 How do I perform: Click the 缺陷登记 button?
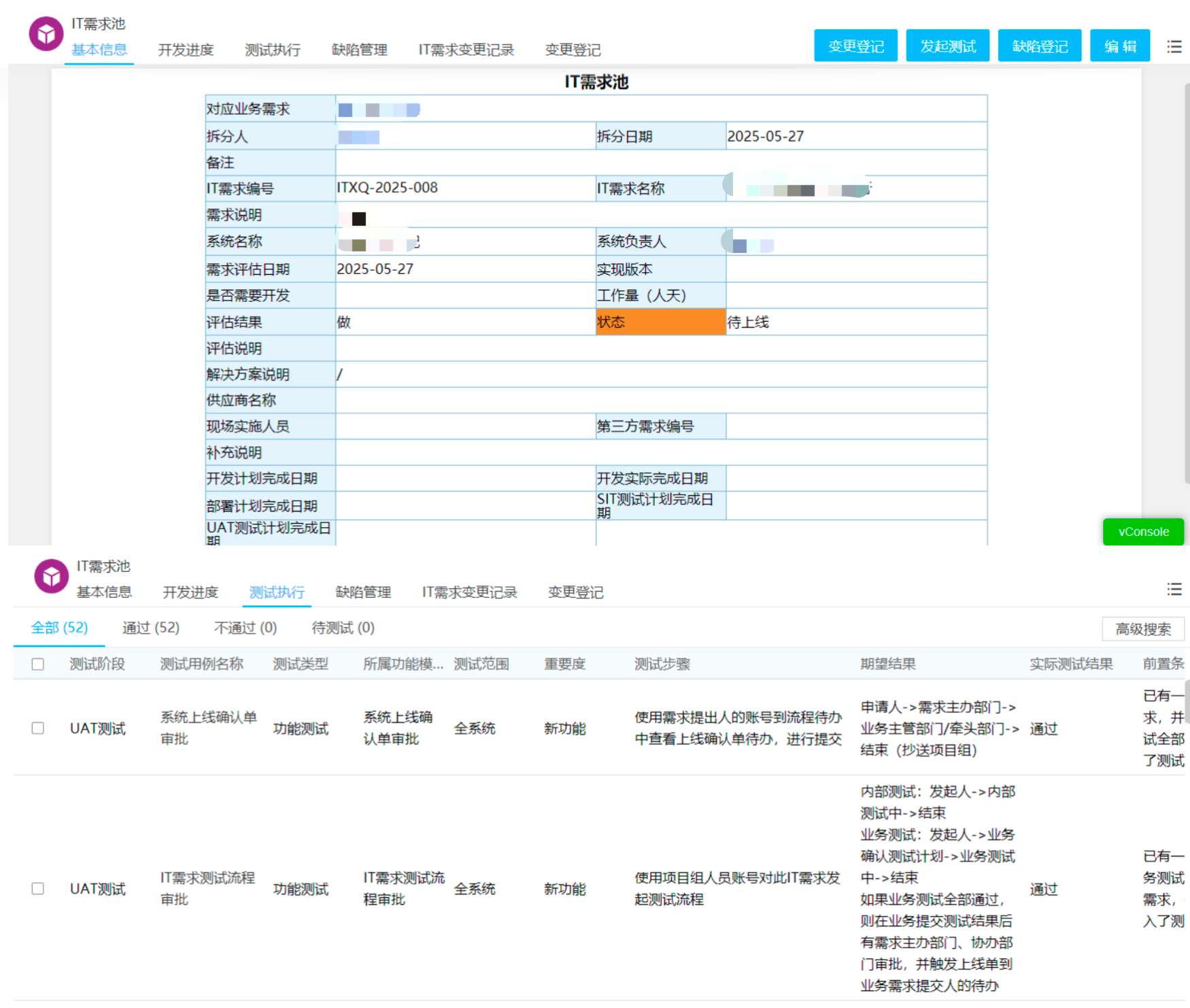(1040, 46)
